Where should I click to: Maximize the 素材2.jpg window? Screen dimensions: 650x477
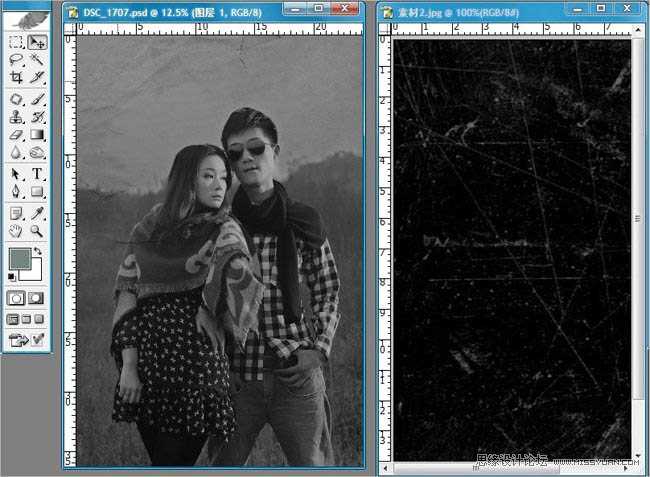point(601,8)
